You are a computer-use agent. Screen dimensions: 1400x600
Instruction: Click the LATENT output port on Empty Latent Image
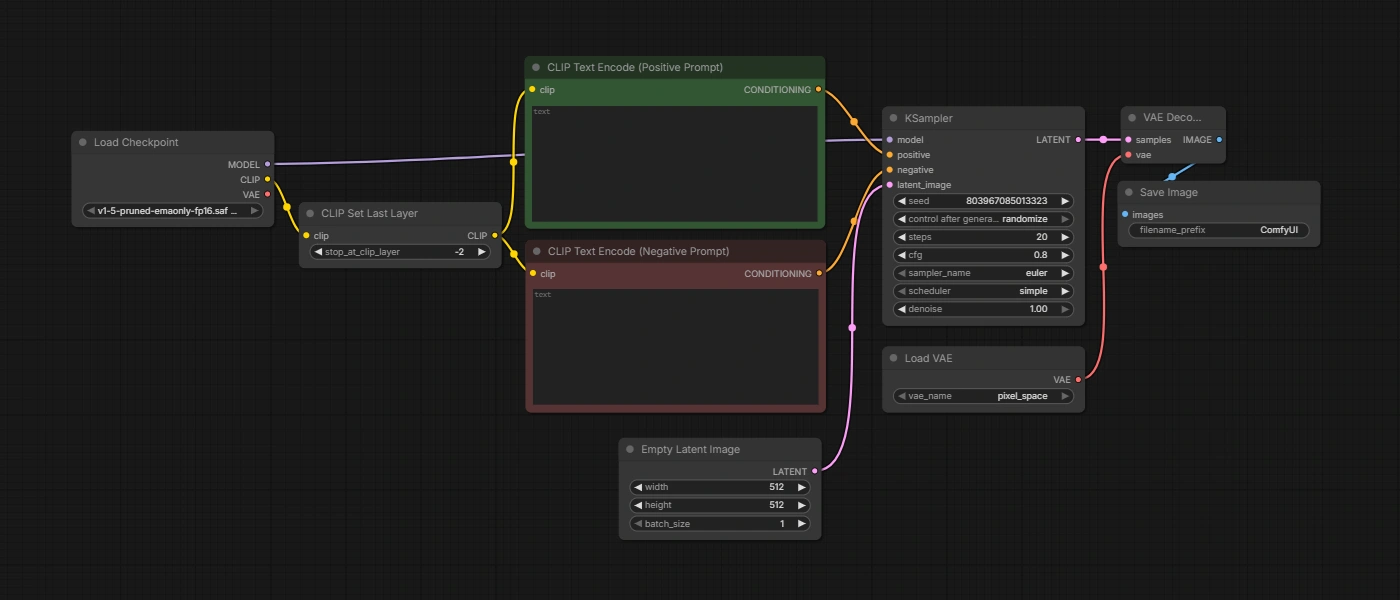pyautogui.click(x=815, y=471)
